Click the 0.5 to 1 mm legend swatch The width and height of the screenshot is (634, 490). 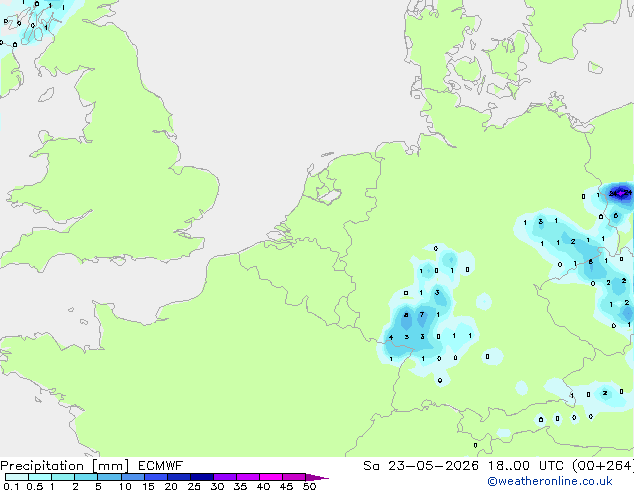40,477
